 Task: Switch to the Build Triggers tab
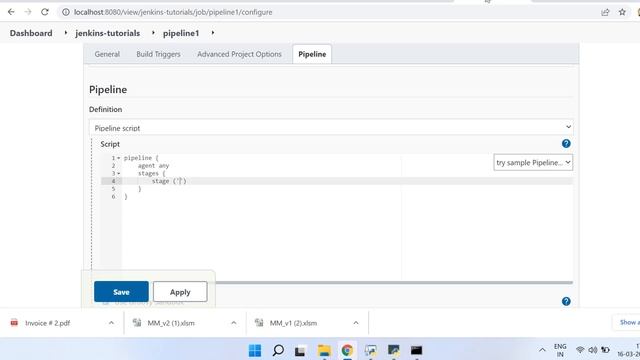[x=158, y=54]
